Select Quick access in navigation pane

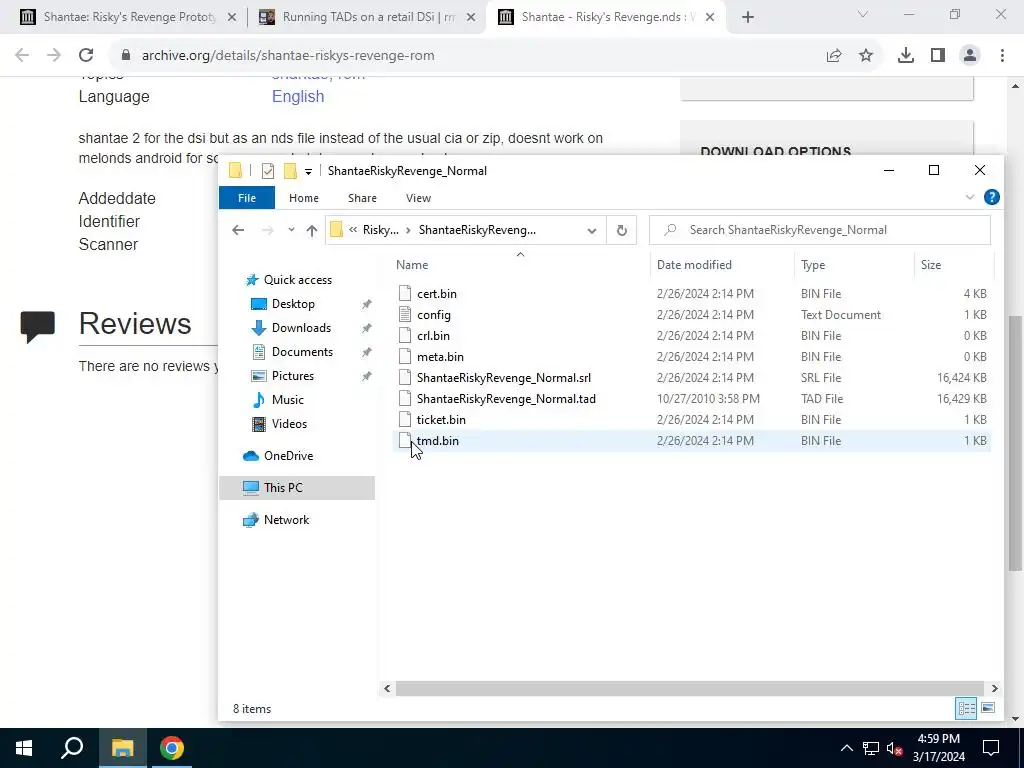click(297, 280)
